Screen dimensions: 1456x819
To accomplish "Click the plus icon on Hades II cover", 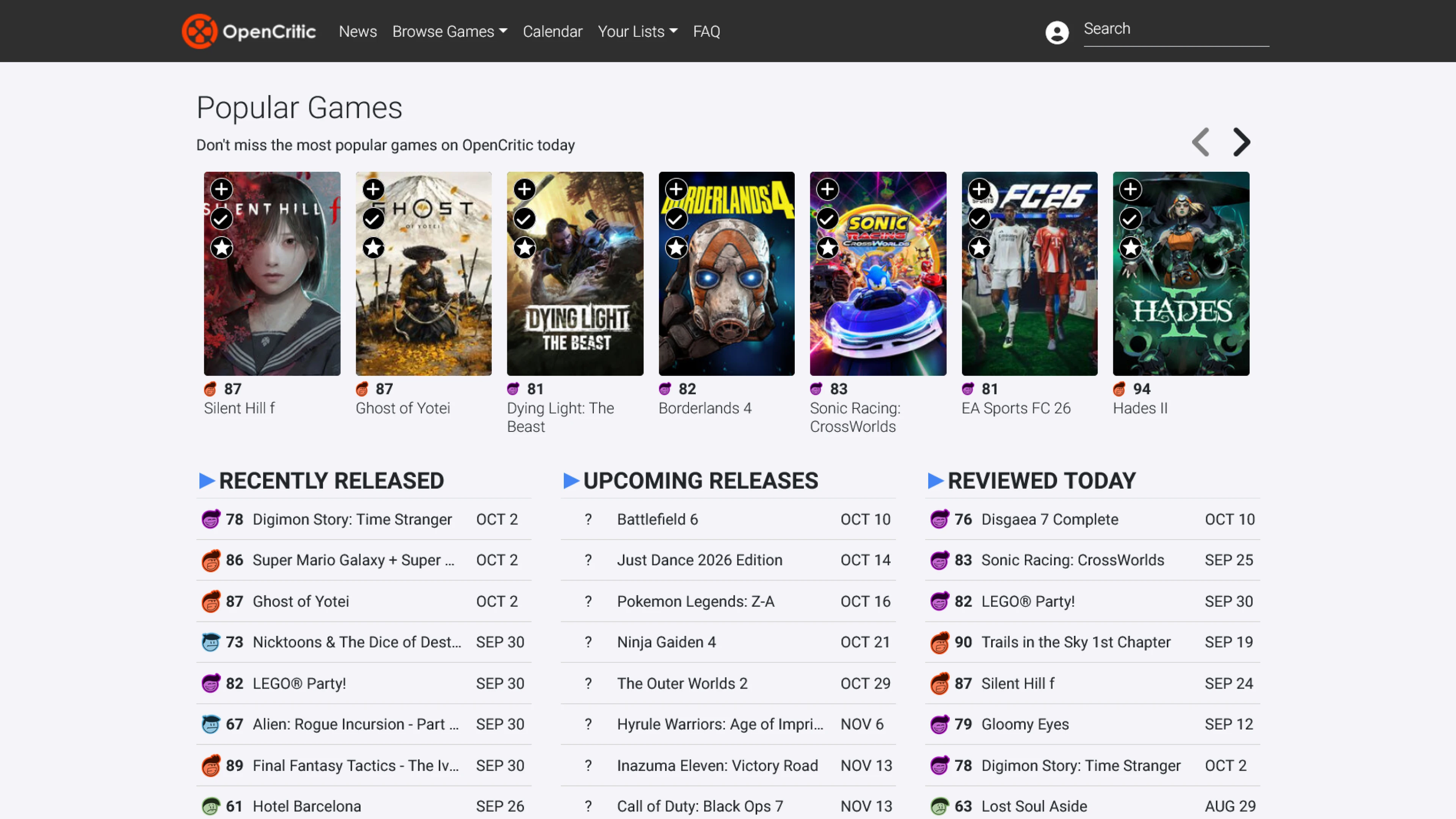I will point(1130,189).
